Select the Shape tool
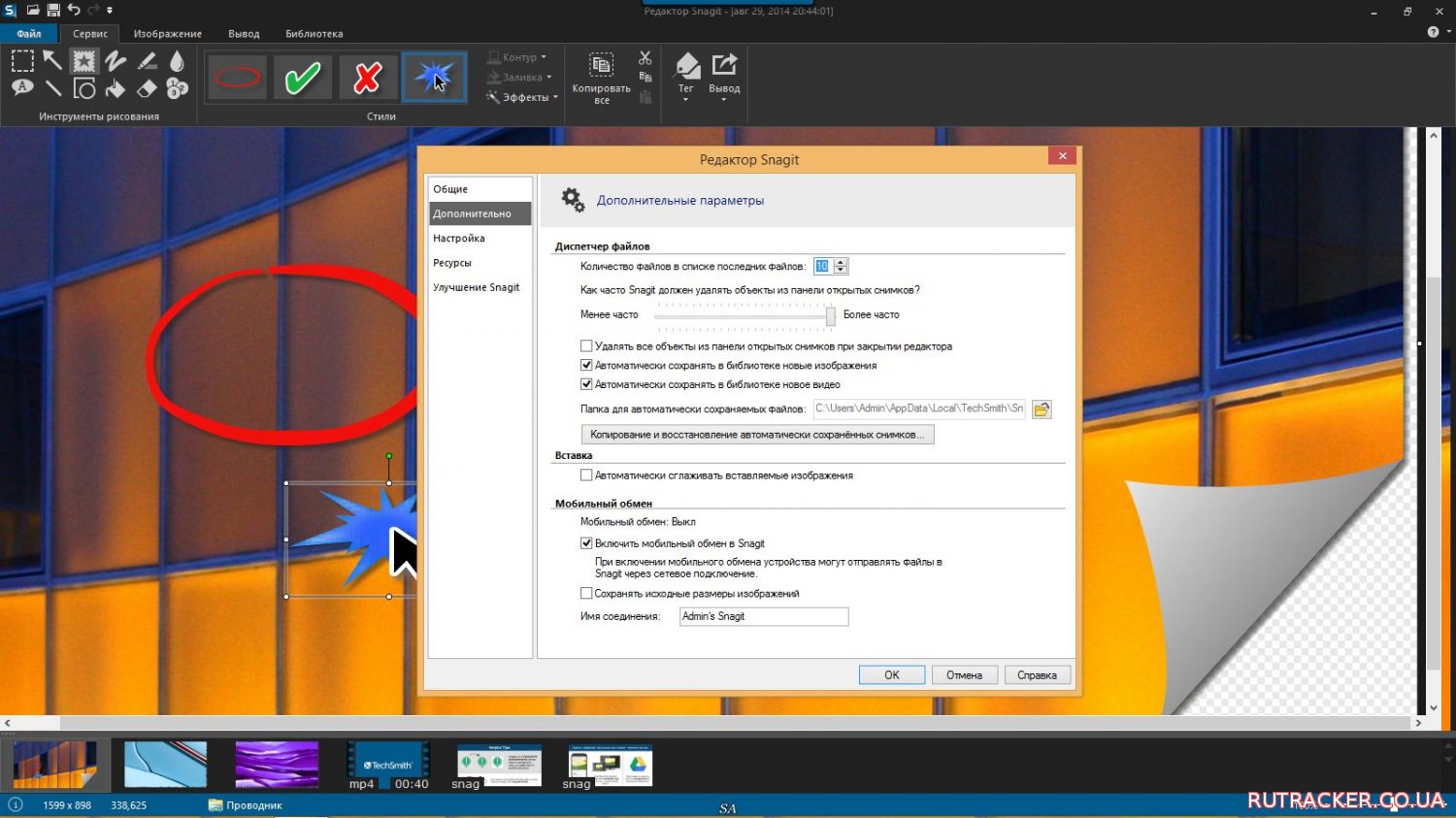Image resolution: width=1456 pixels, height=818 pixels. click(84, 88)
